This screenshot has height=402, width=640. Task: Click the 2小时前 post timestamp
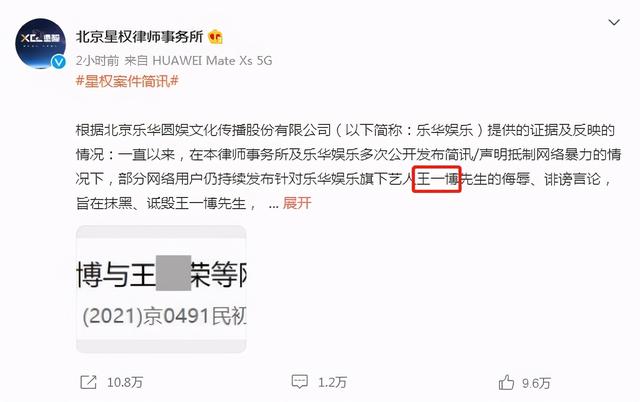97,61
